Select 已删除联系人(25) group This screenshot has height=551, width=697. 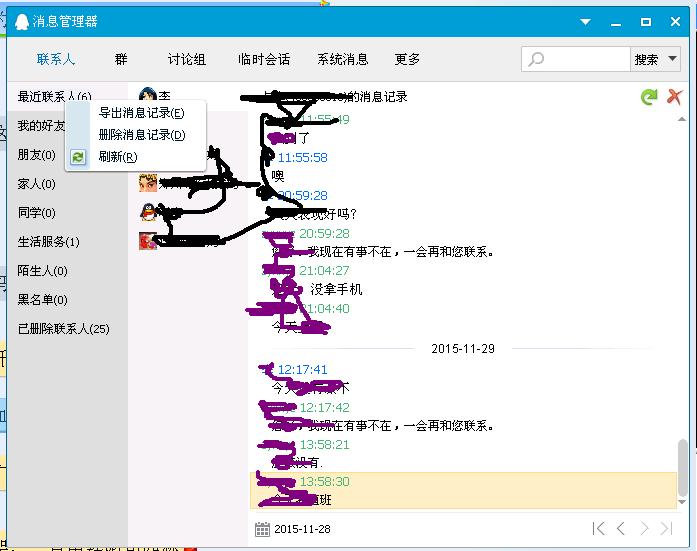click(x=64, y=329)
